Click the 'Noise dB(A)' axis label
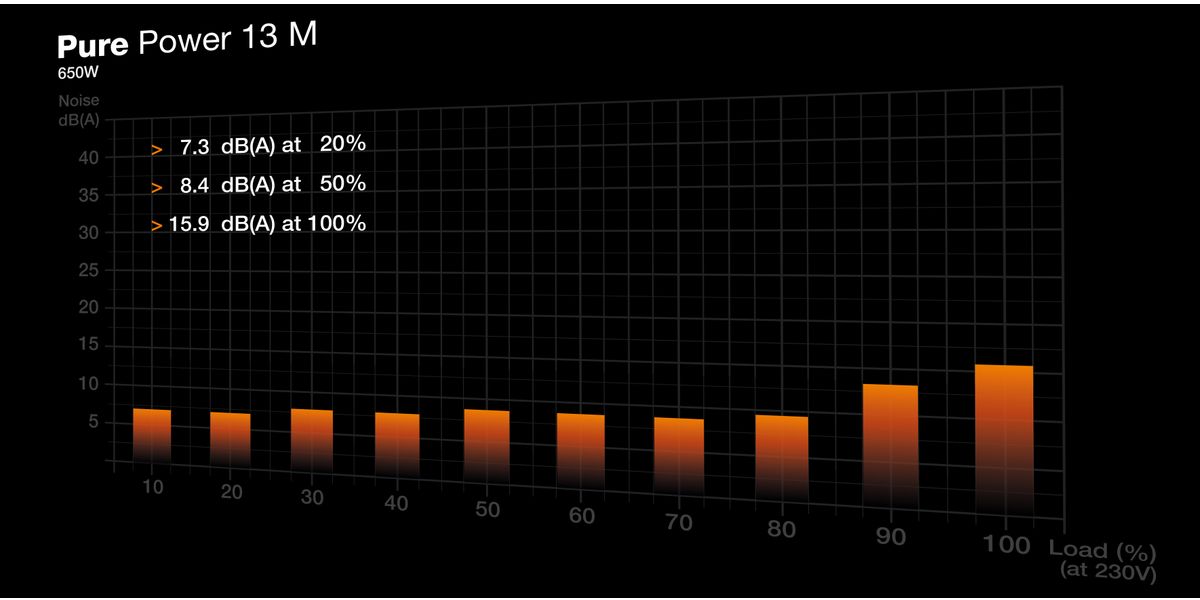The width and height of the screenshot is (1200, 600). coord(79,109)
